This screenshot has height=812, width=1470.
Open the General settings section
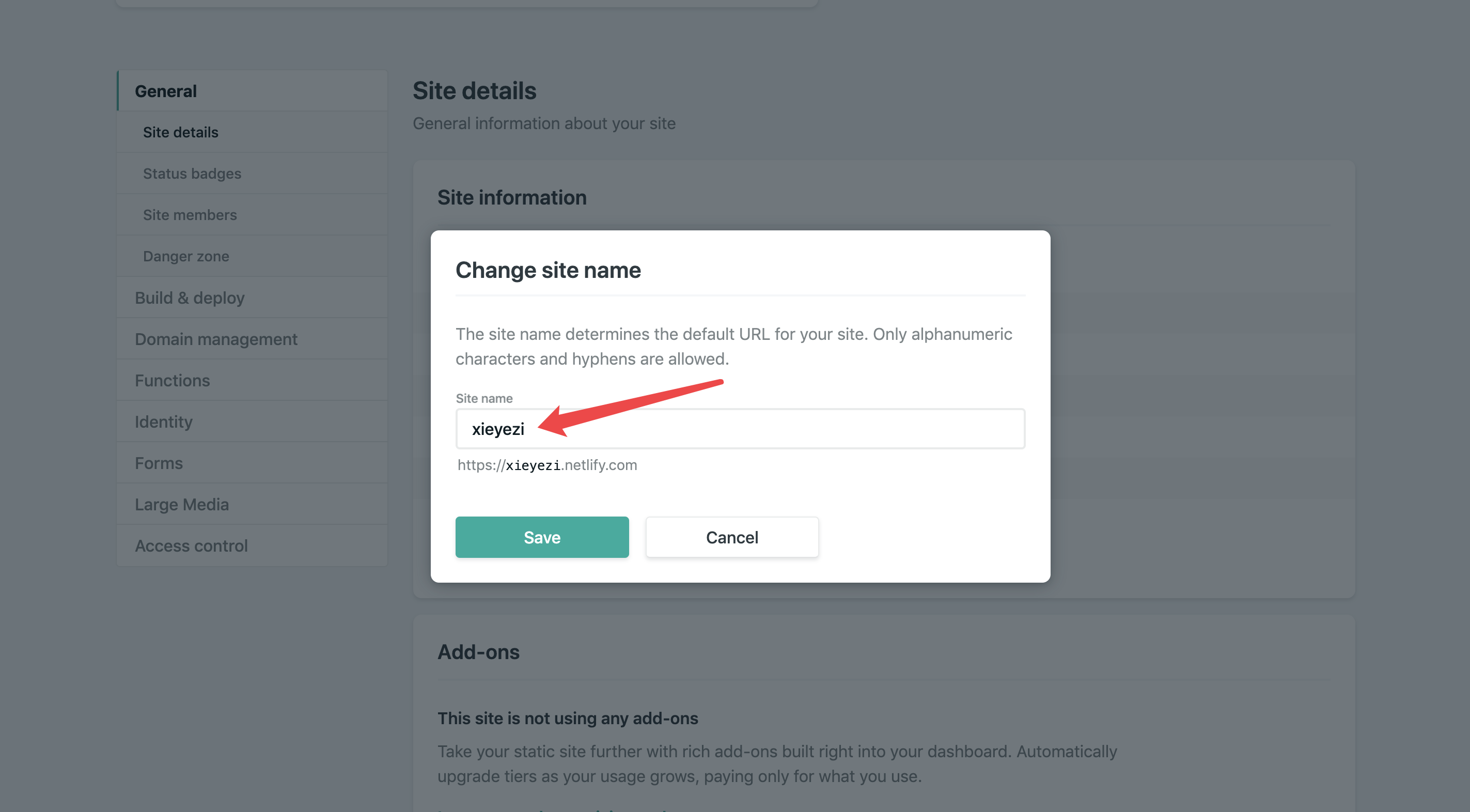point(165,91)
